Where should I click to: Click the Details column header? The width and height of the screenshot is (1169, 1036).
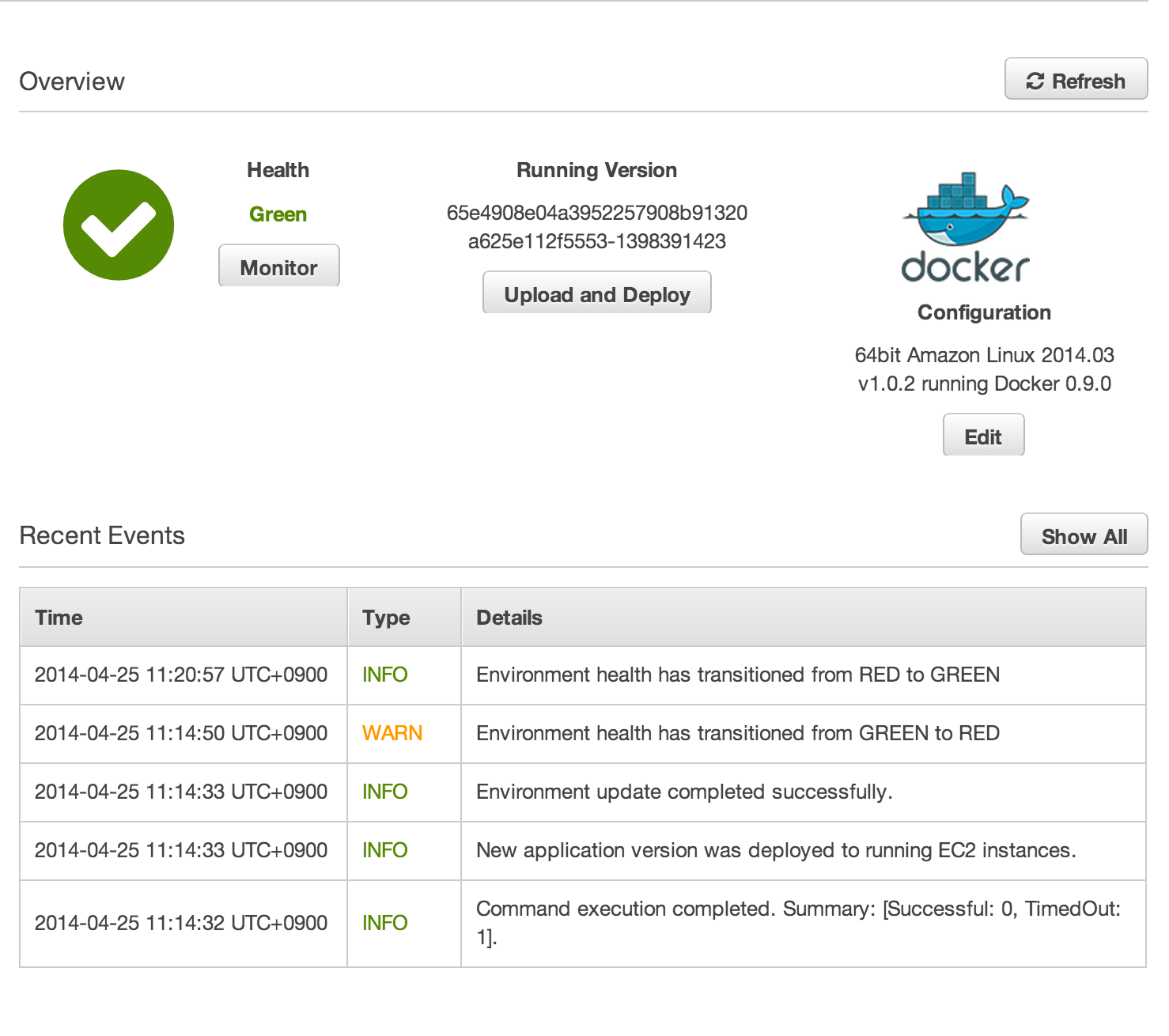(509, 618)
